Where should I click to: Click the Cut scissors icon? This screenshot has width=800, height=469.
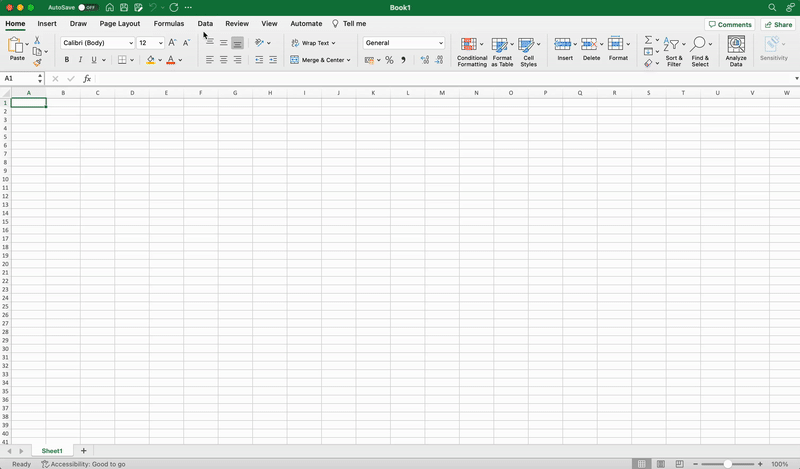tap(37, 40)
